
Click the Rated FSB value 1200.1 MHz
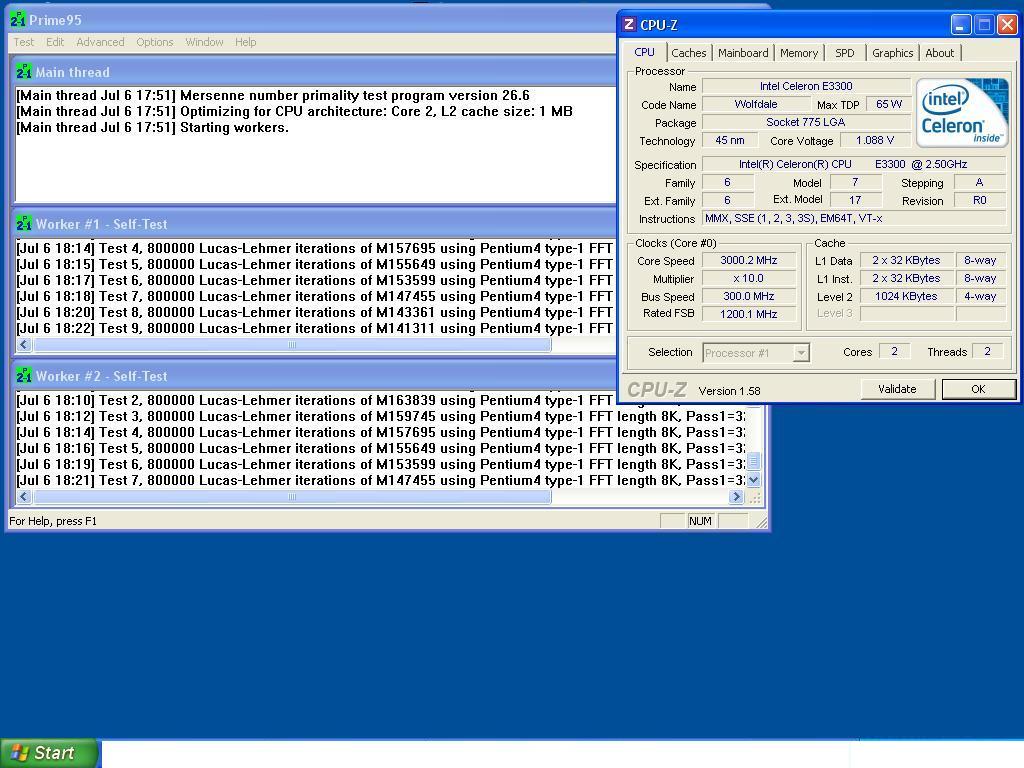point(748,314)
